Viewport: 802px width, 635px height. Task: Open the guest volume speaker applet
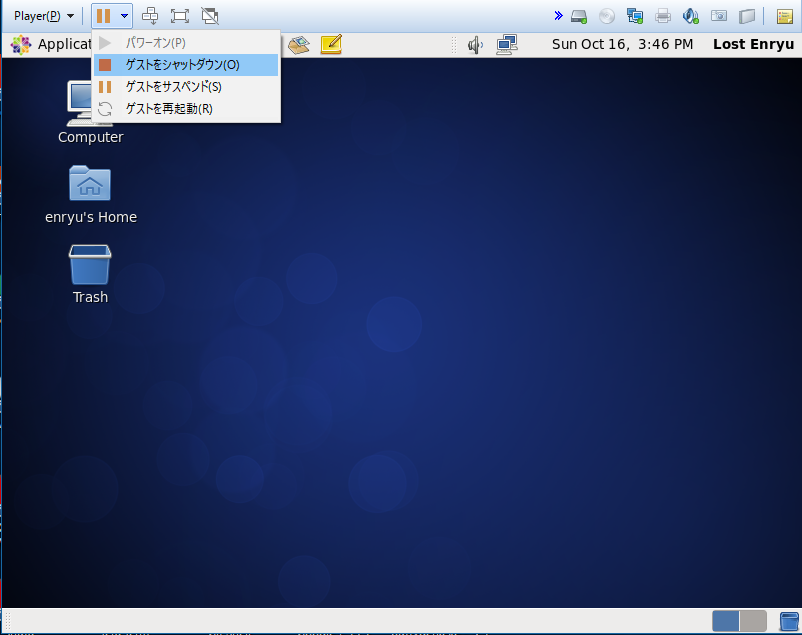point(475,45)
